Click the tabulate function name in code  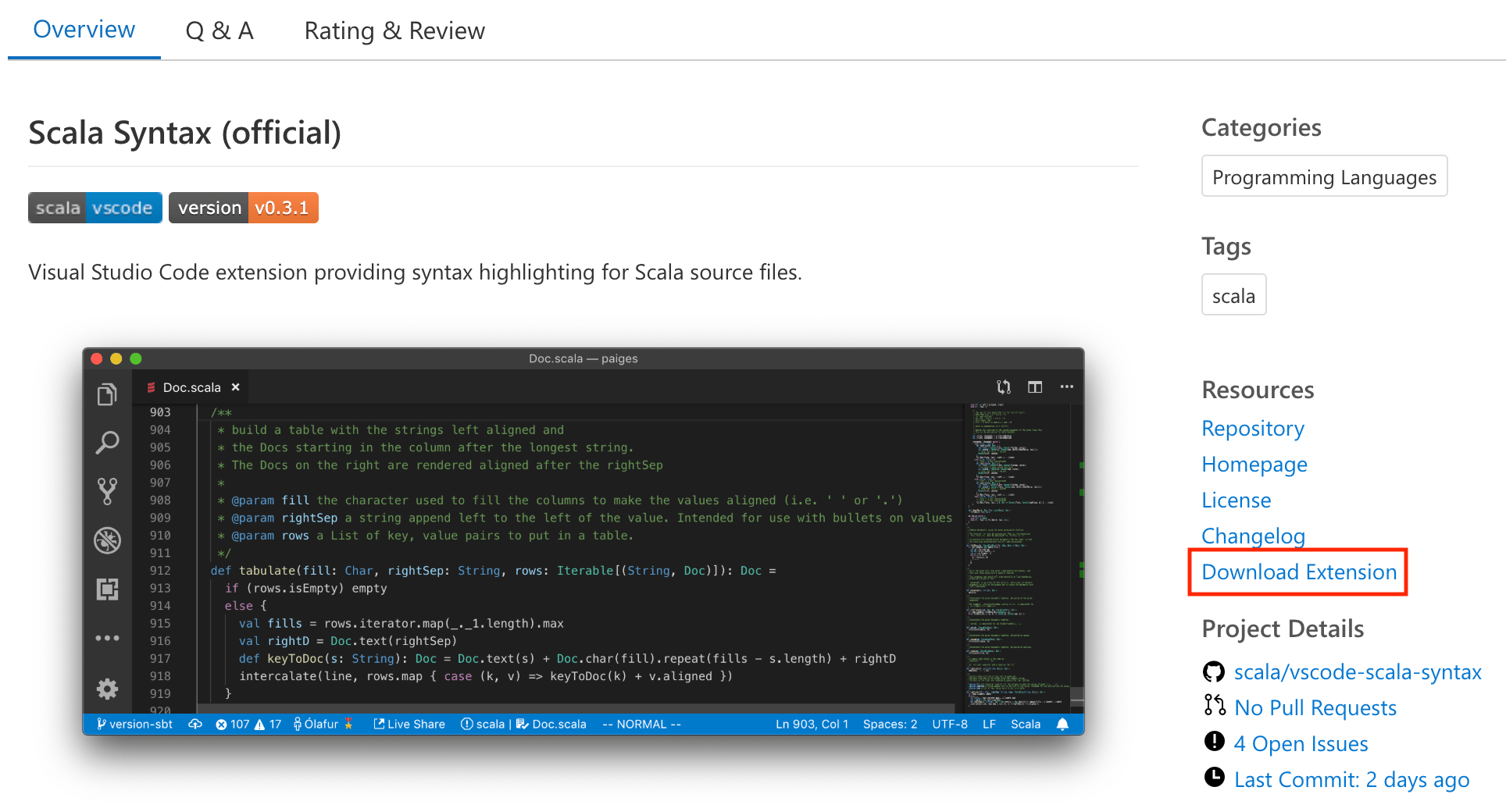click(267, 571)
